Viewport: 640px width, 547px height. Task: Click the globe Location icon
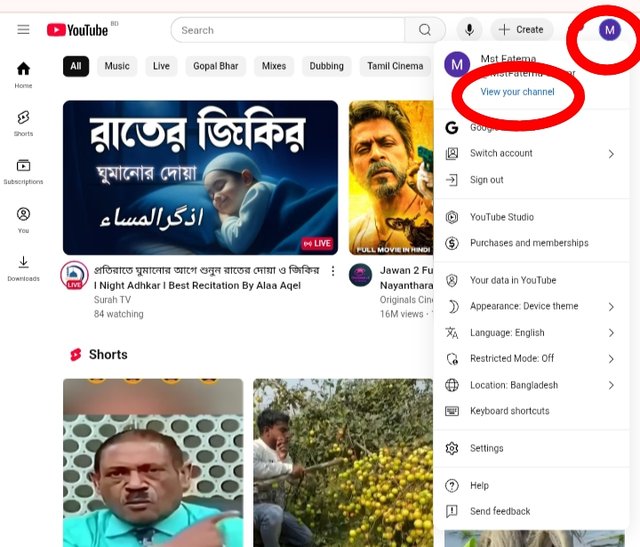coord(452,385)
